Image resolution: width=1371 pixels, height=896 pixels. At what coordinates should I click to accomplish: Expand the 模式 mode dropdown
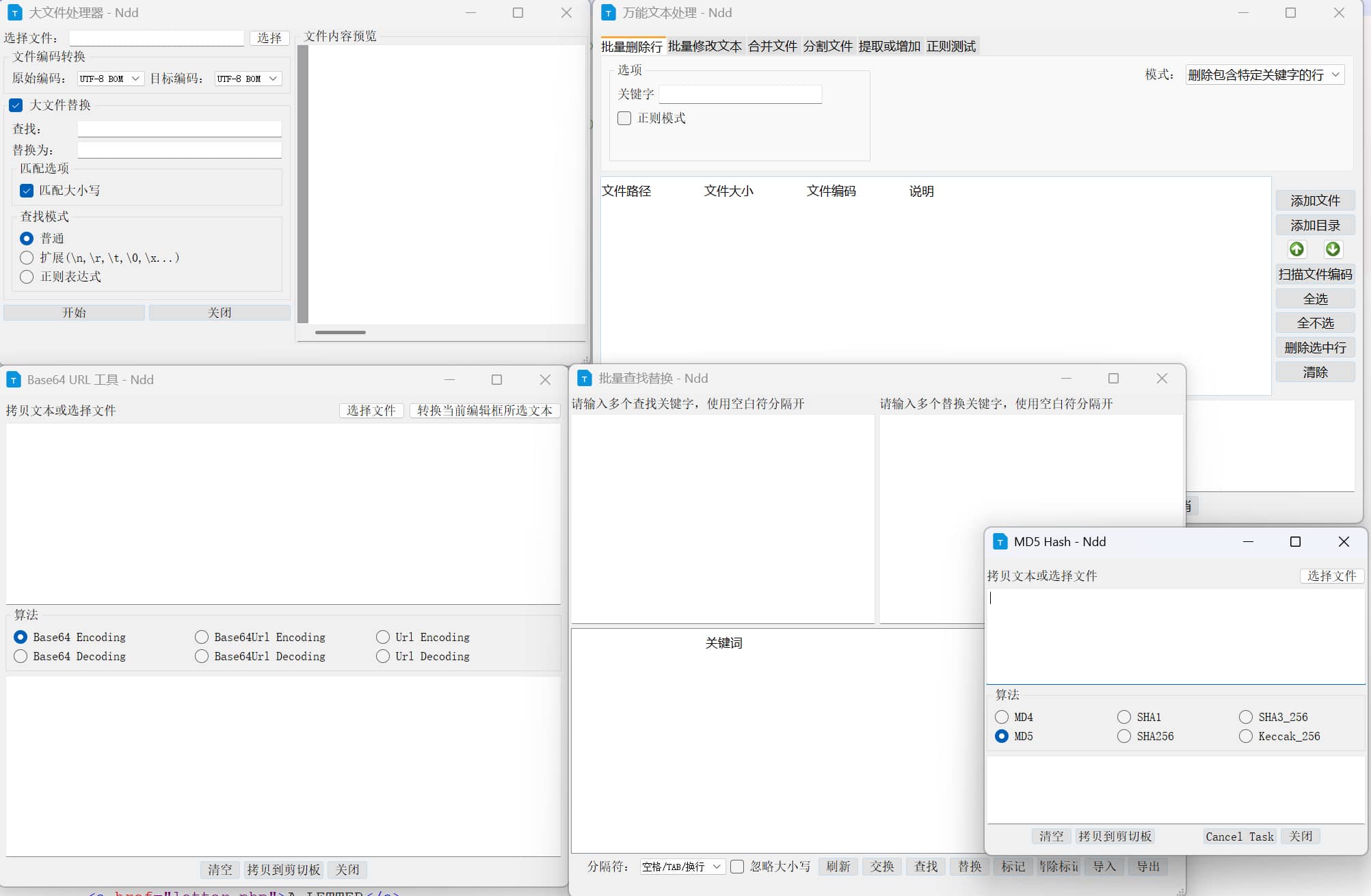(x=1264, y=74)
